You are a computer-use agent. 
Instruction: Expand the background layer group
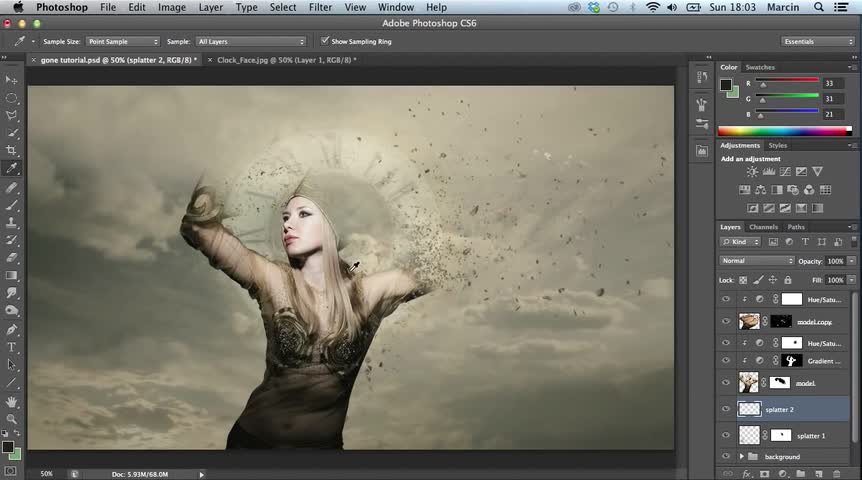tap(741, 457)
